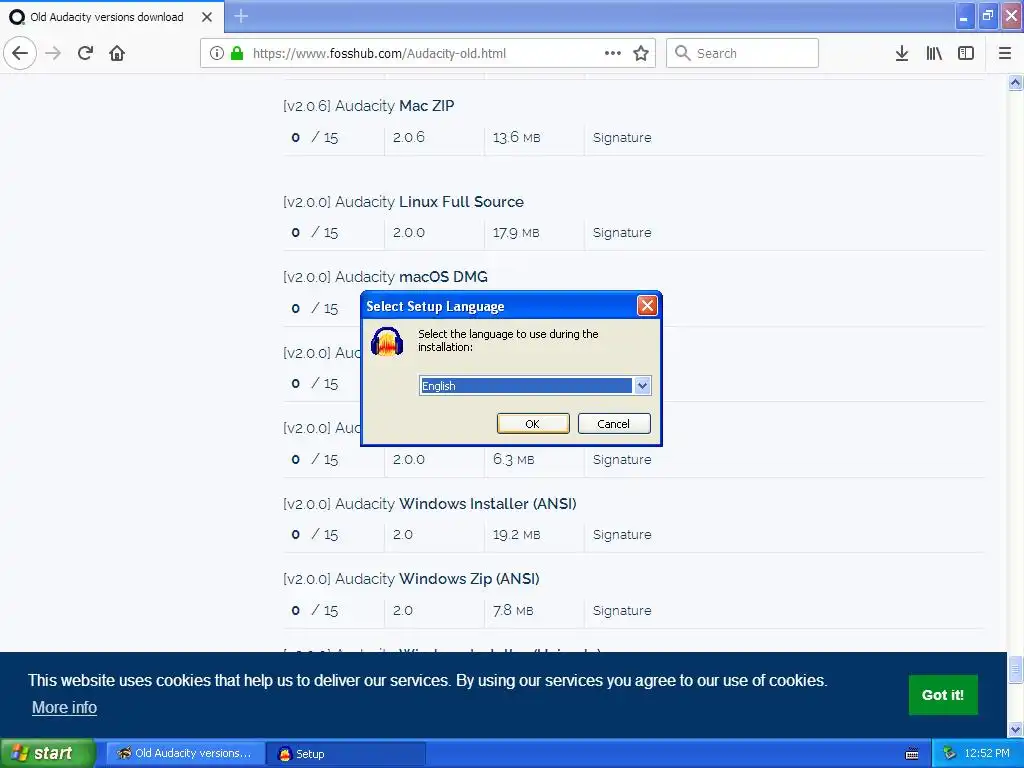Select the Old Audacity versions download tab
Screen dimensions: 1024x768
(x=112, y=17)
